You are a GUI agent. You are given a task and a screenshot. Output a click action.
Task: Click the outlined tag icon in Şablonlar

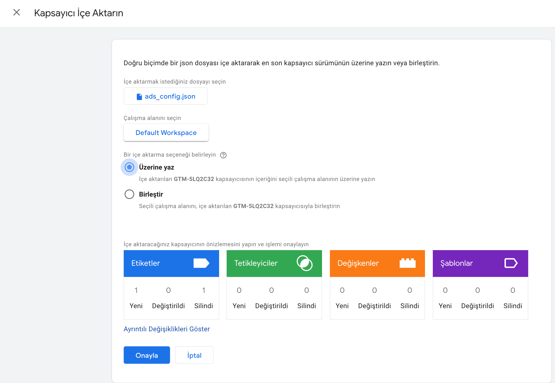tap(511, 263)
